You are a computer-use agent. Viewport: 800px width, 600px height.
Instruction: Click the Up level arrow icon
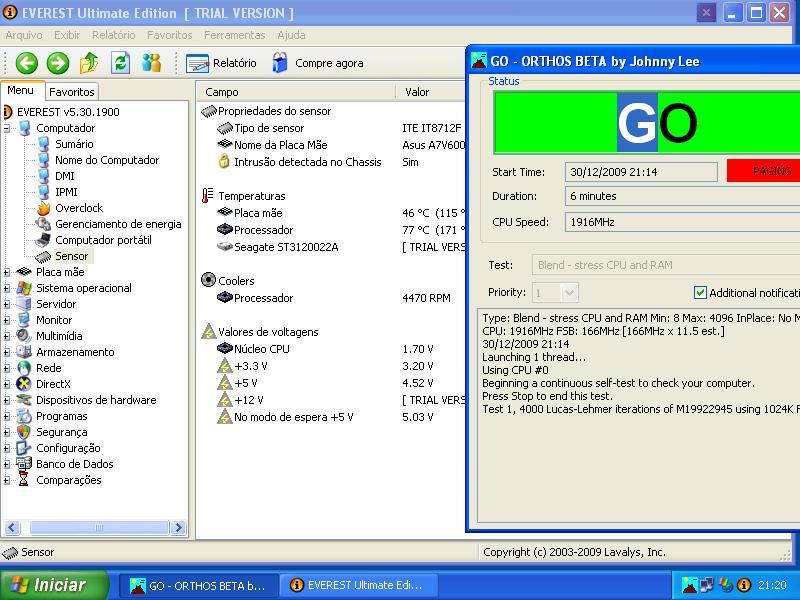(x=89, y=63)
